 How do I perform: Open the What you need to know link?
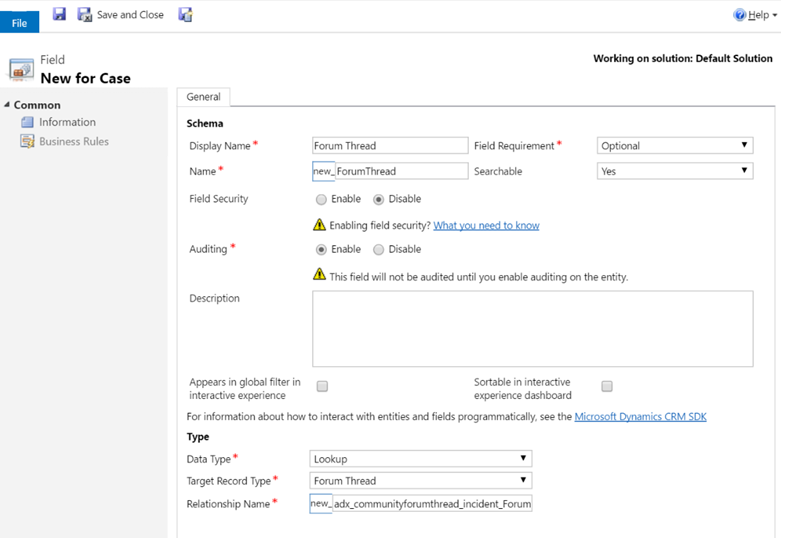coord(486,226)
